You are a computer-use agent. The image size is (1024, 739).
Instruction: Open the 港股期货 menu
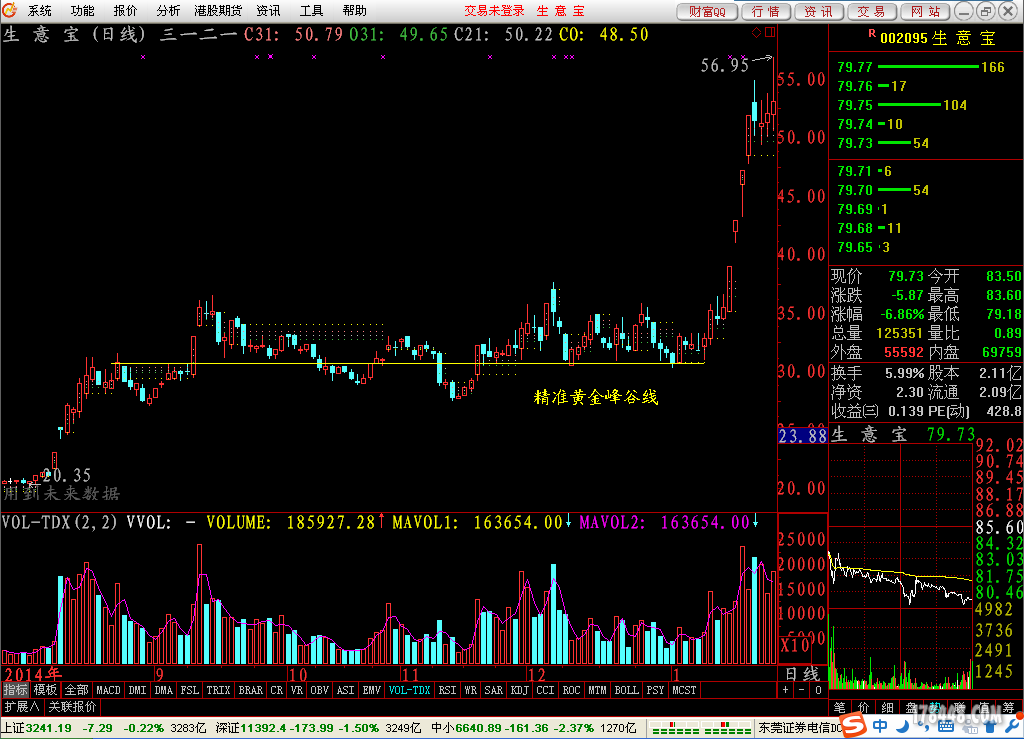tap(218, 10)
